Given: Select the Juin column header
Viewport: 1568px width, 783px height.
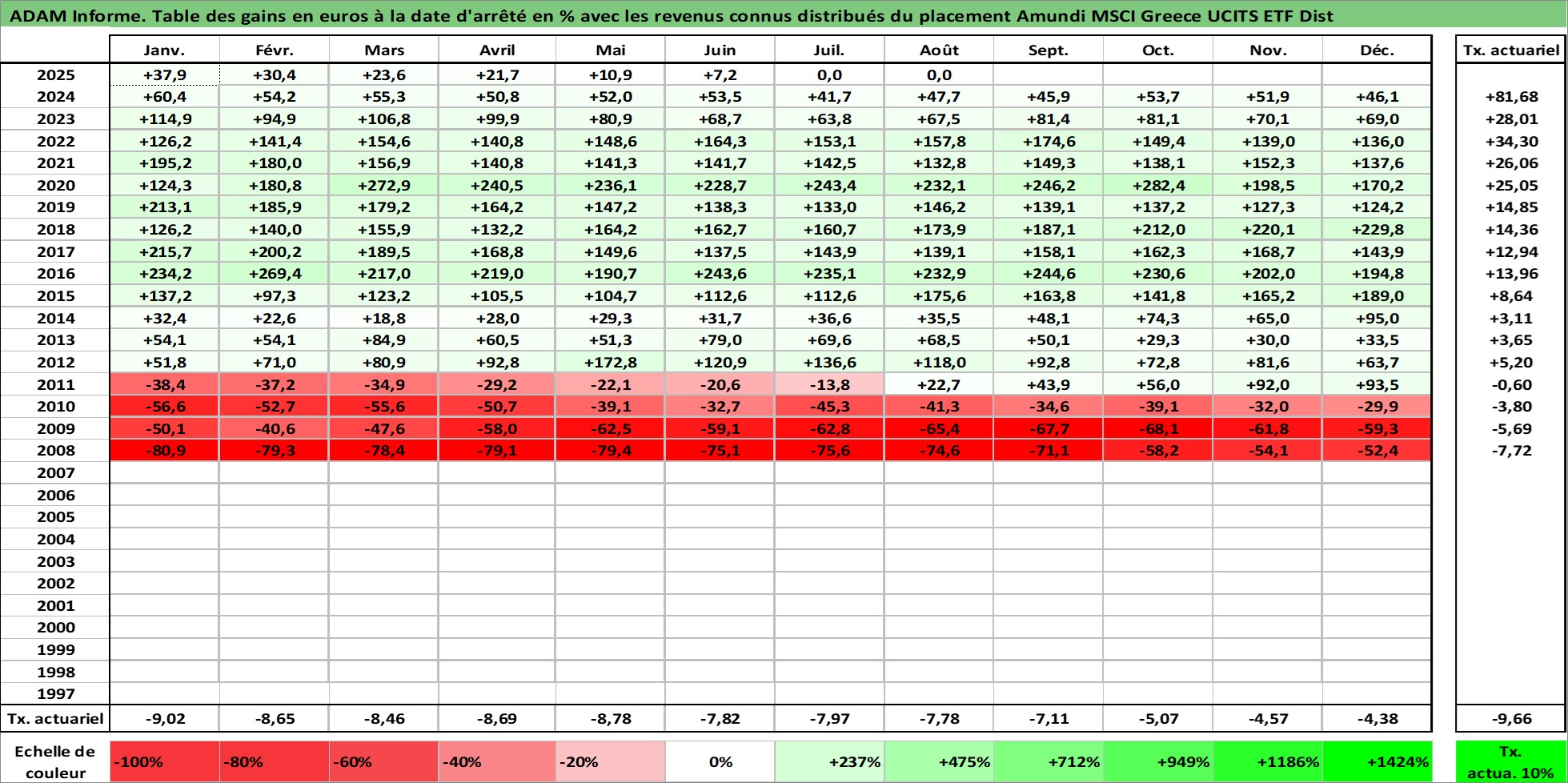Looking at the screenshot, I should click(x=720, y=50).
